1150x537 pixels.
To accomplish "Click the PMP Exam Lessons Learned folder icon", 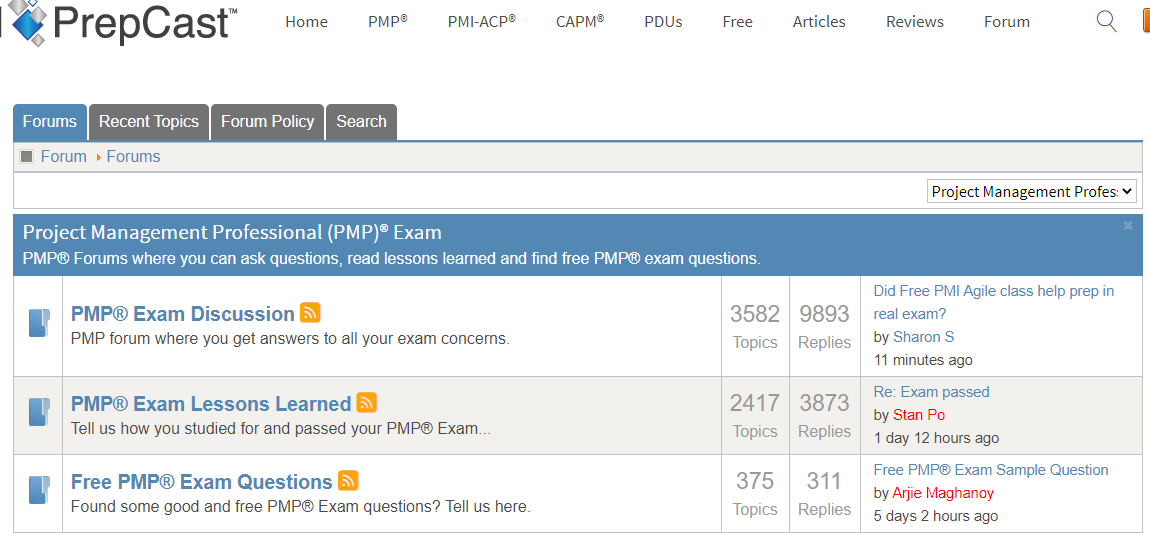I will (x=39, y=412).
